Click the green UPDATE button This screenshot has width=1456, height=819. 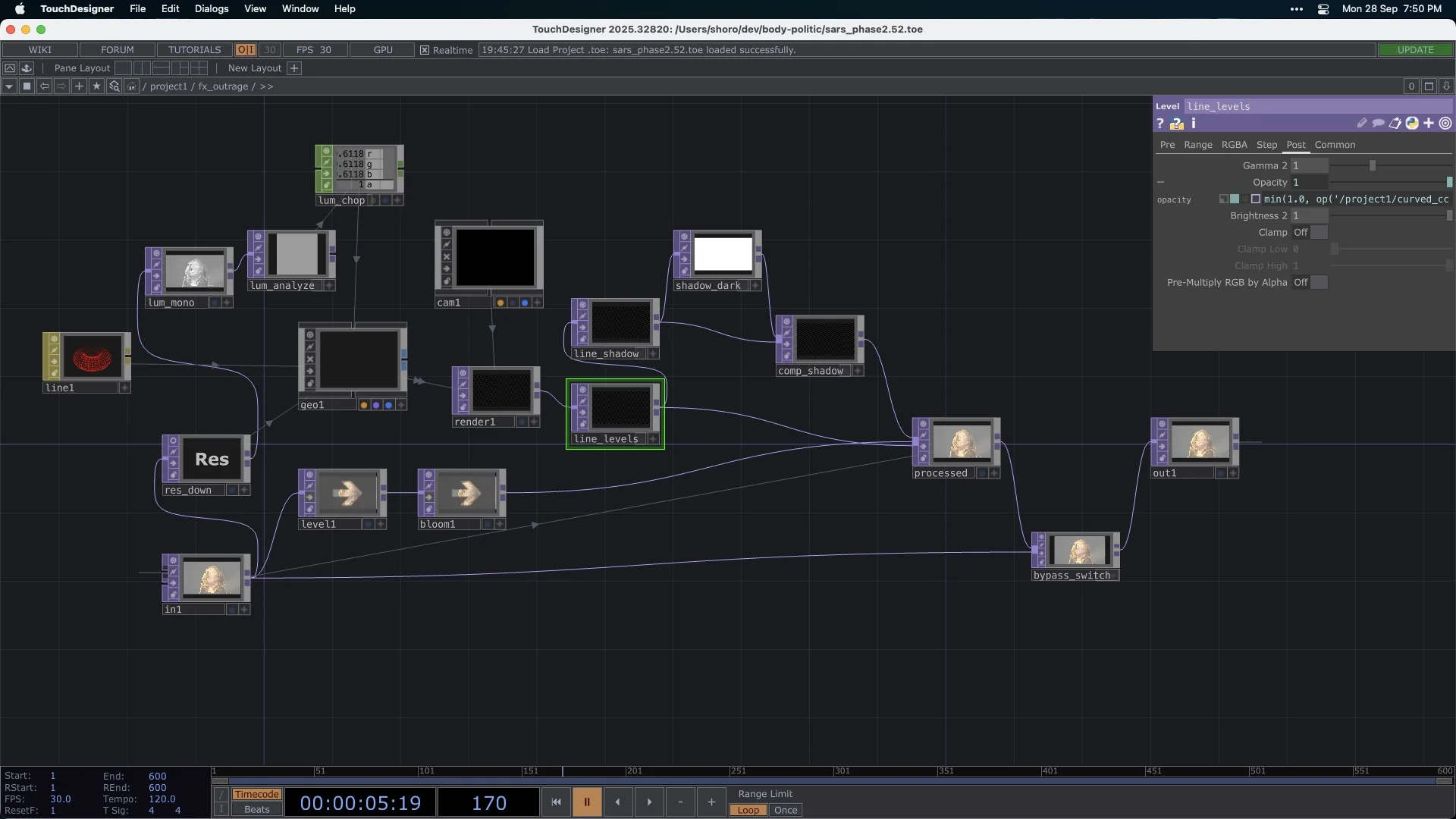click(x=1415, y=50)
